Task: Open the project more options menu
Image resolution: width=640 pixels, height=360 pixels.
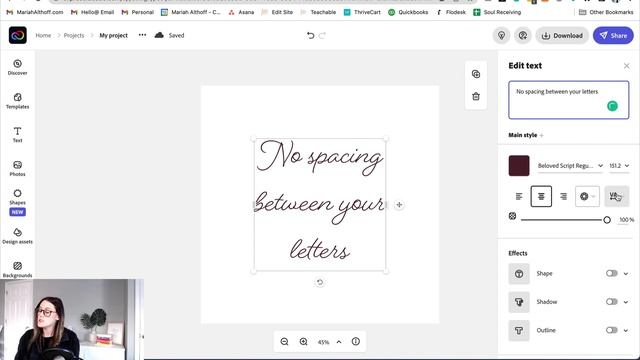Action: [x=142, y=35]
